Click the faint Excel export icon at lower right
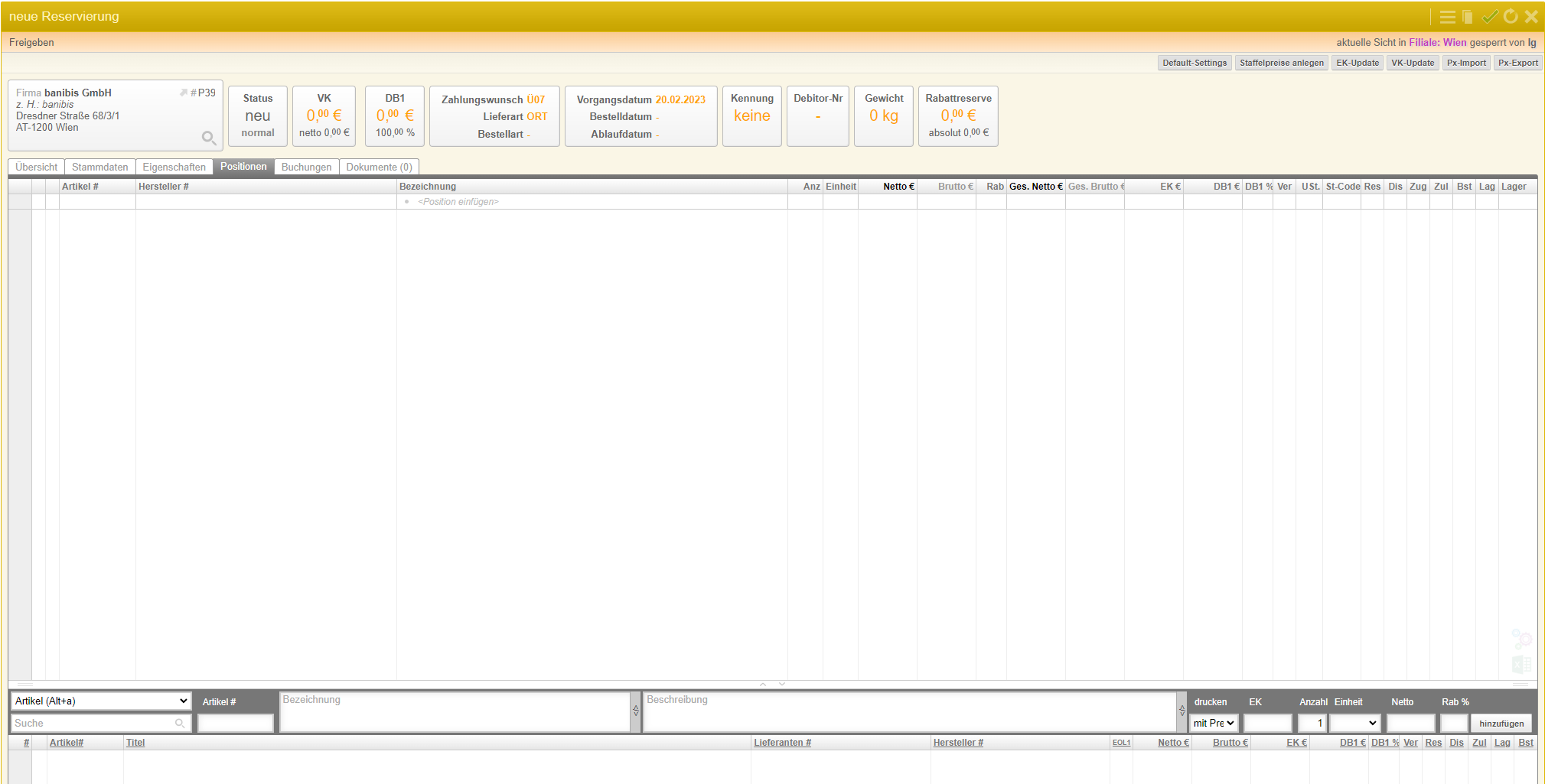 tap(1521, 664)
